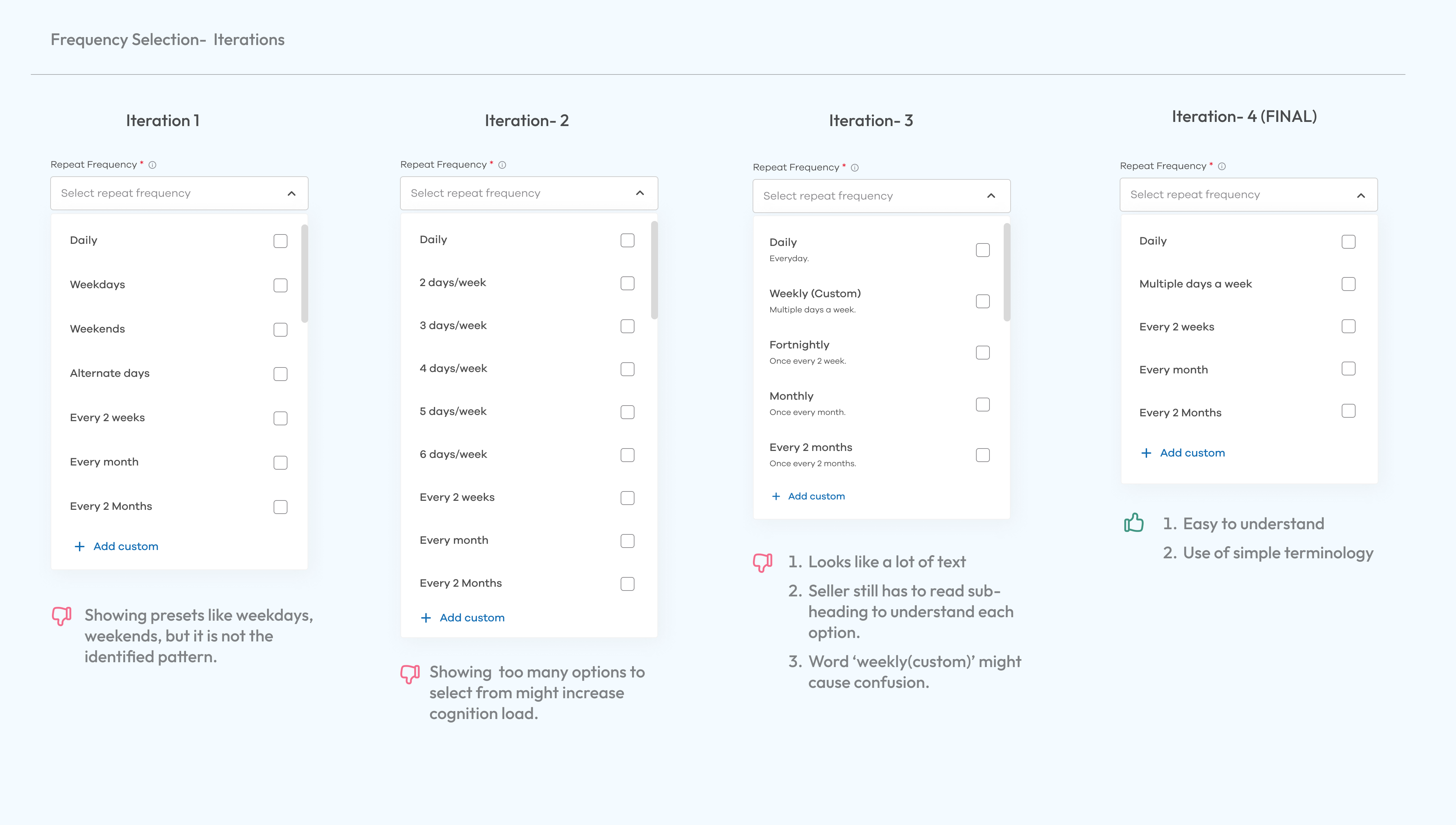
Task: Click Add custom link in Iteration-3
Action: (816, 496)
